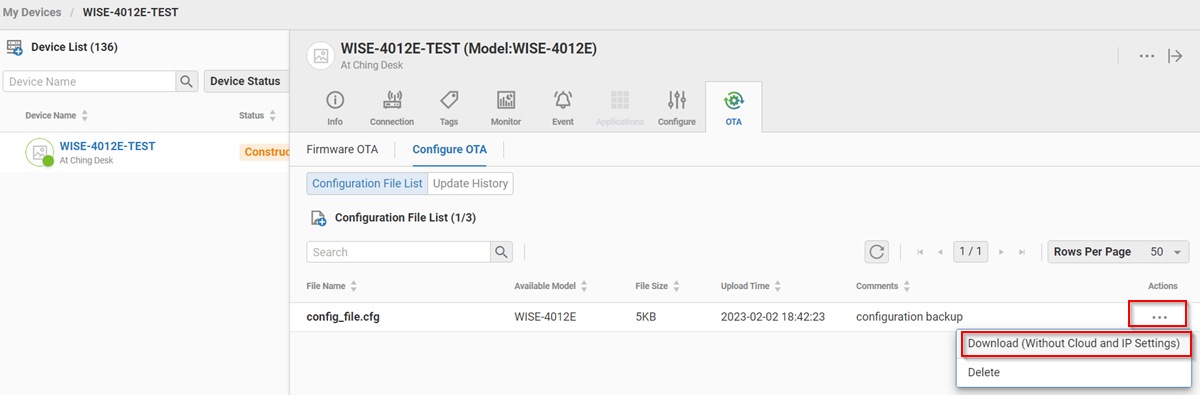Viewport: 1200px width, 395px height.
Task: Switch to the Connection tab
Action: [x=392, y=107]
